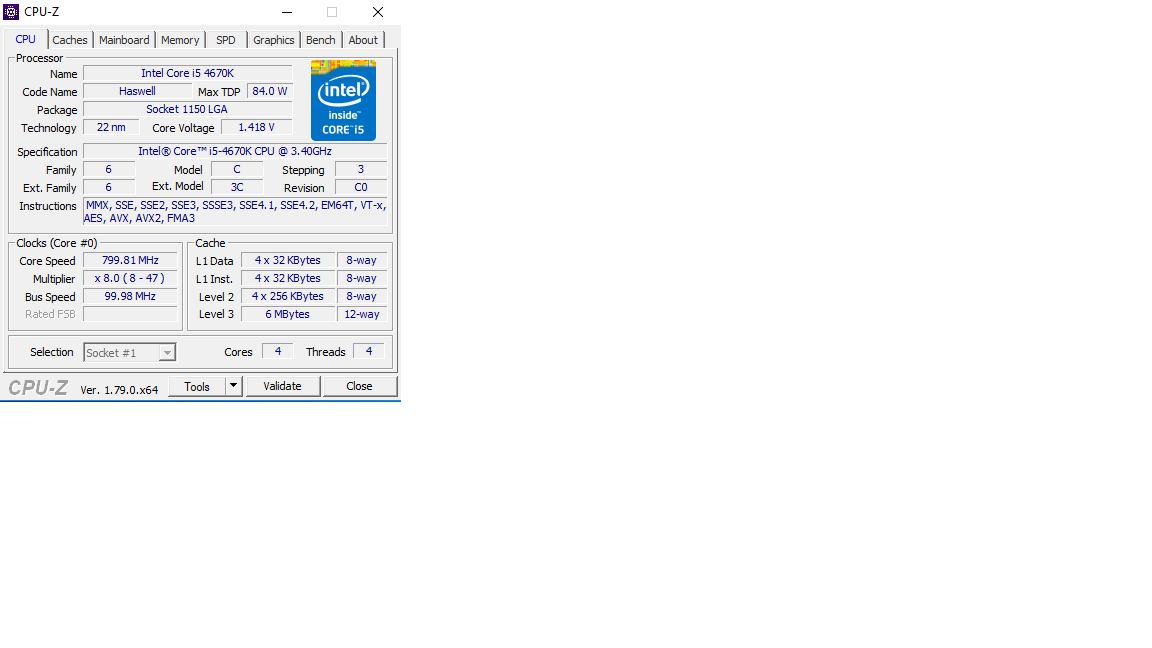The width and height of the screenshot is (1152, 648).
Task: Switch to the Bench tab
Action: click(320, 40)
